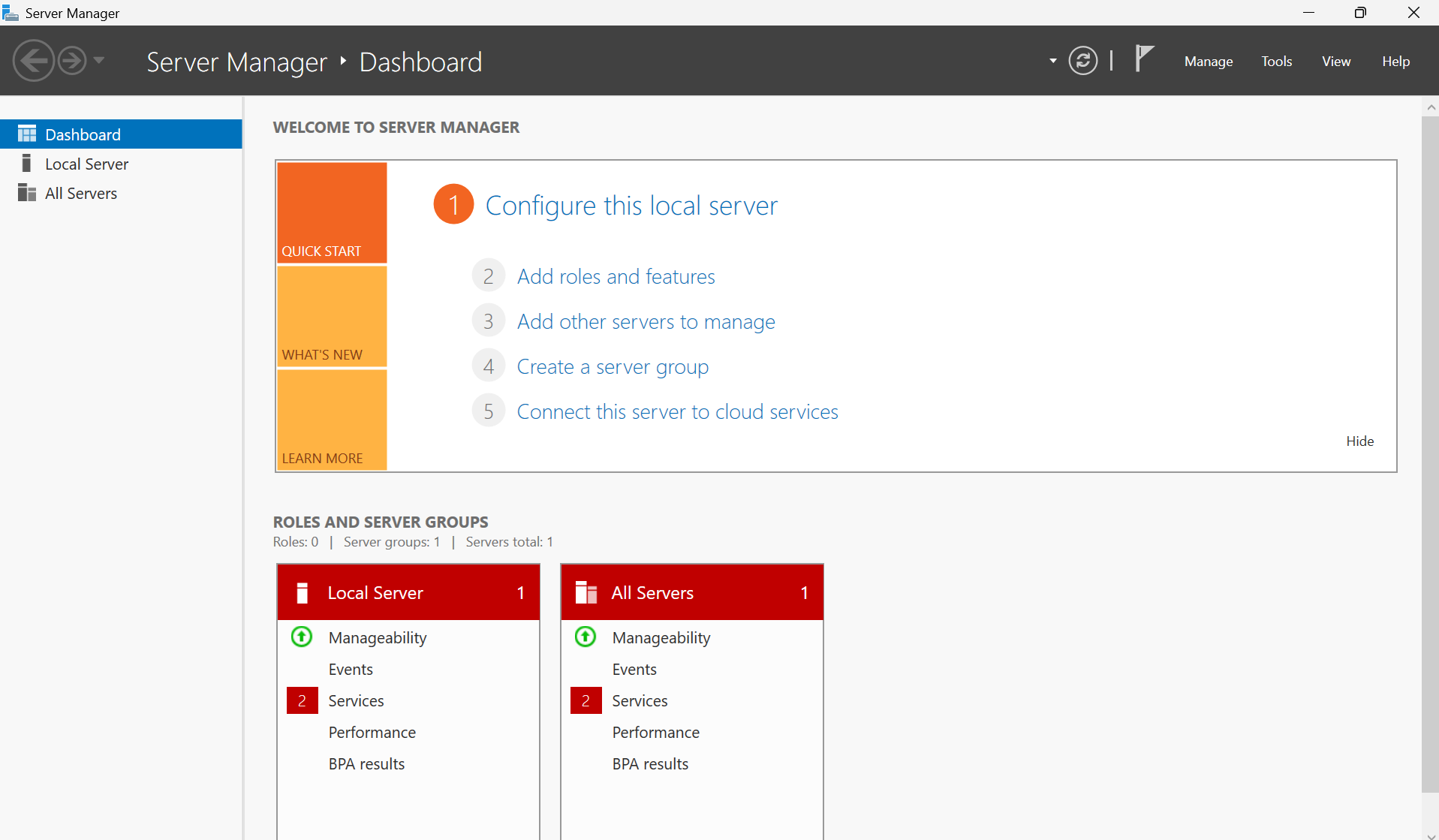1439x840 pixels.
Task: Click the vertical scrollbar thumb
Action: [x=1430, y=454]
